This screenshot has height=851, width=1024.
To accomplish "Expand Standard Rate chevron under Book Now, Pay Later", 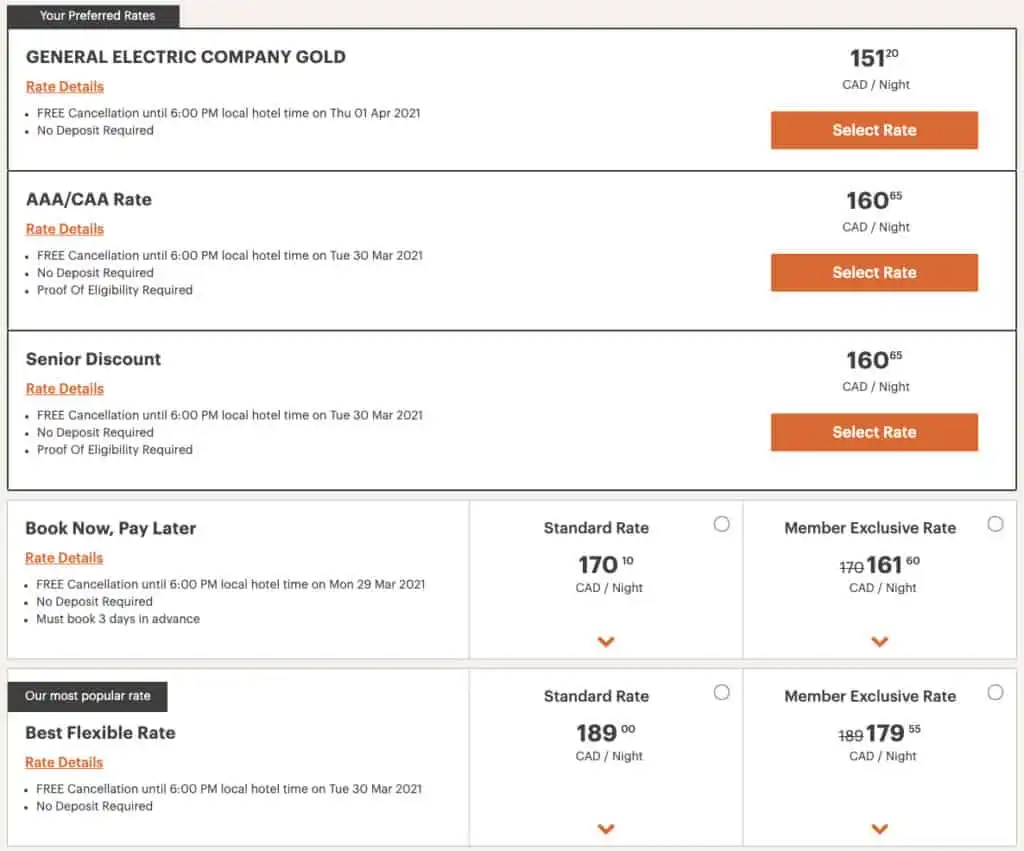I will click(606, 642).
